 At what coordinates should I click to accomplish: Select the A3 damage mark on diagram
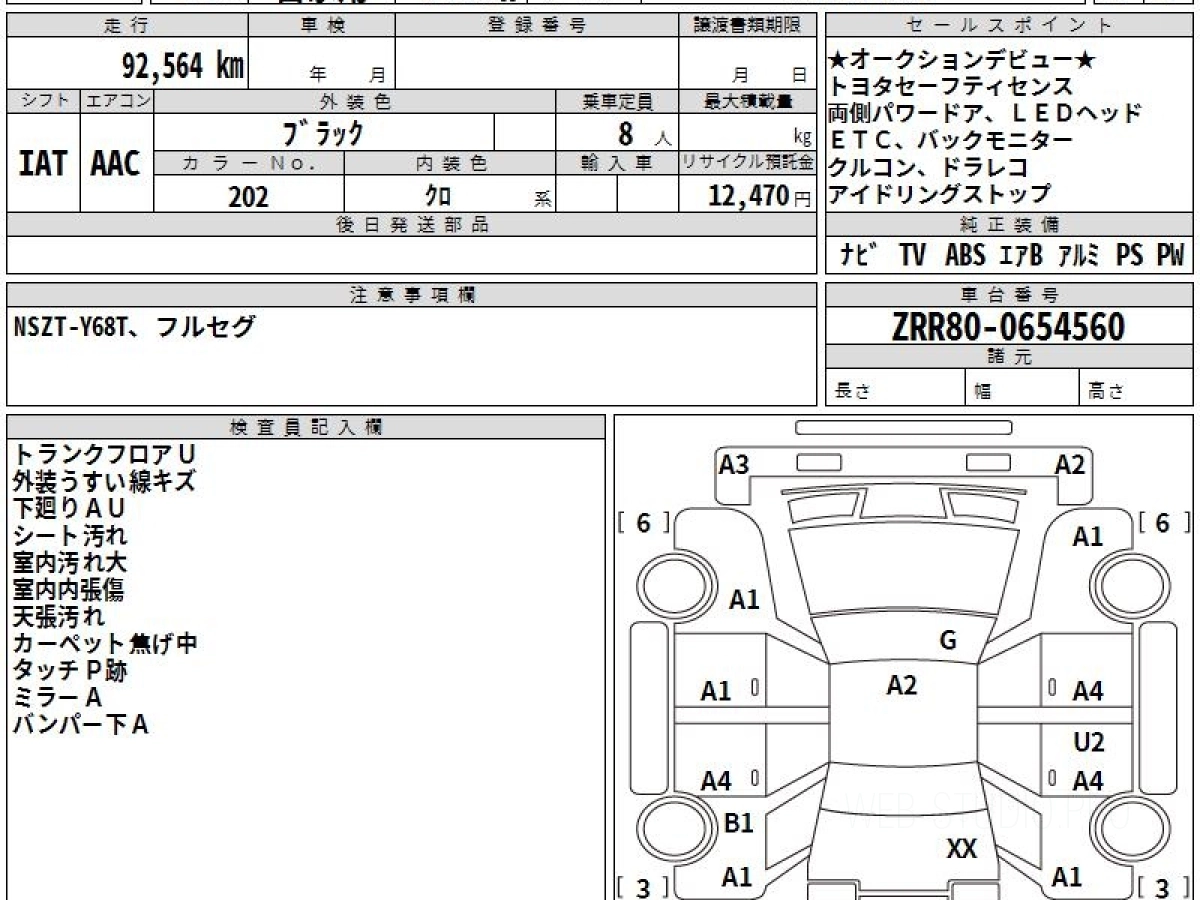pos(735,464)
